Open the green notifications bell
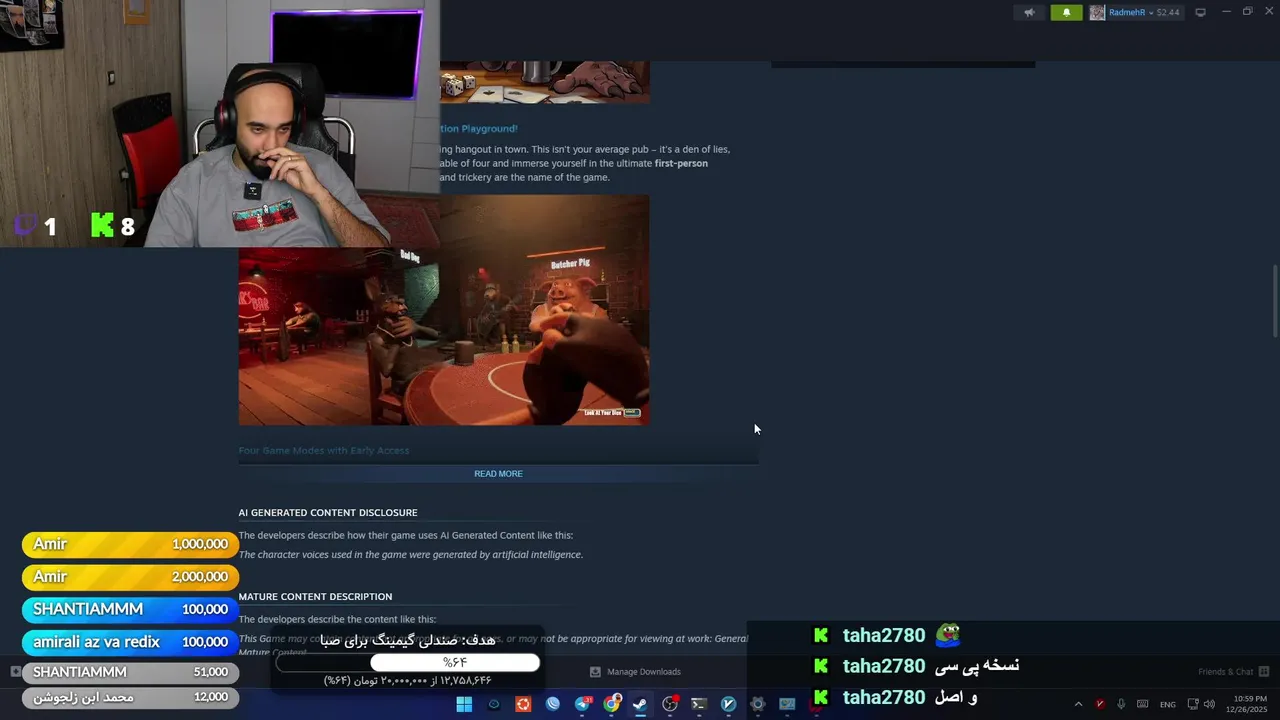The width and height of the screenshot is (1280, 720). tap(1066, 12)
